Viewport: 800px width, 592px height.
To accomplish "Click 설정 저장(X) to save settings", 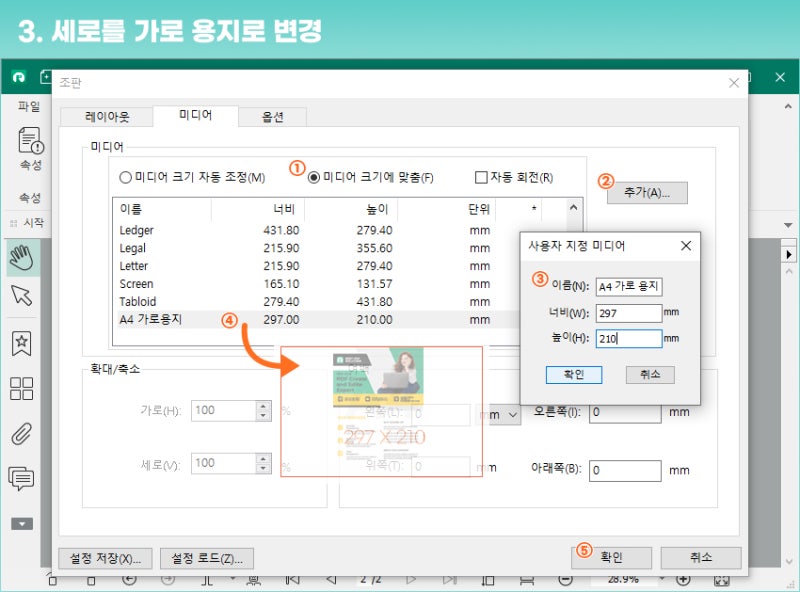I will pos(105,558).
